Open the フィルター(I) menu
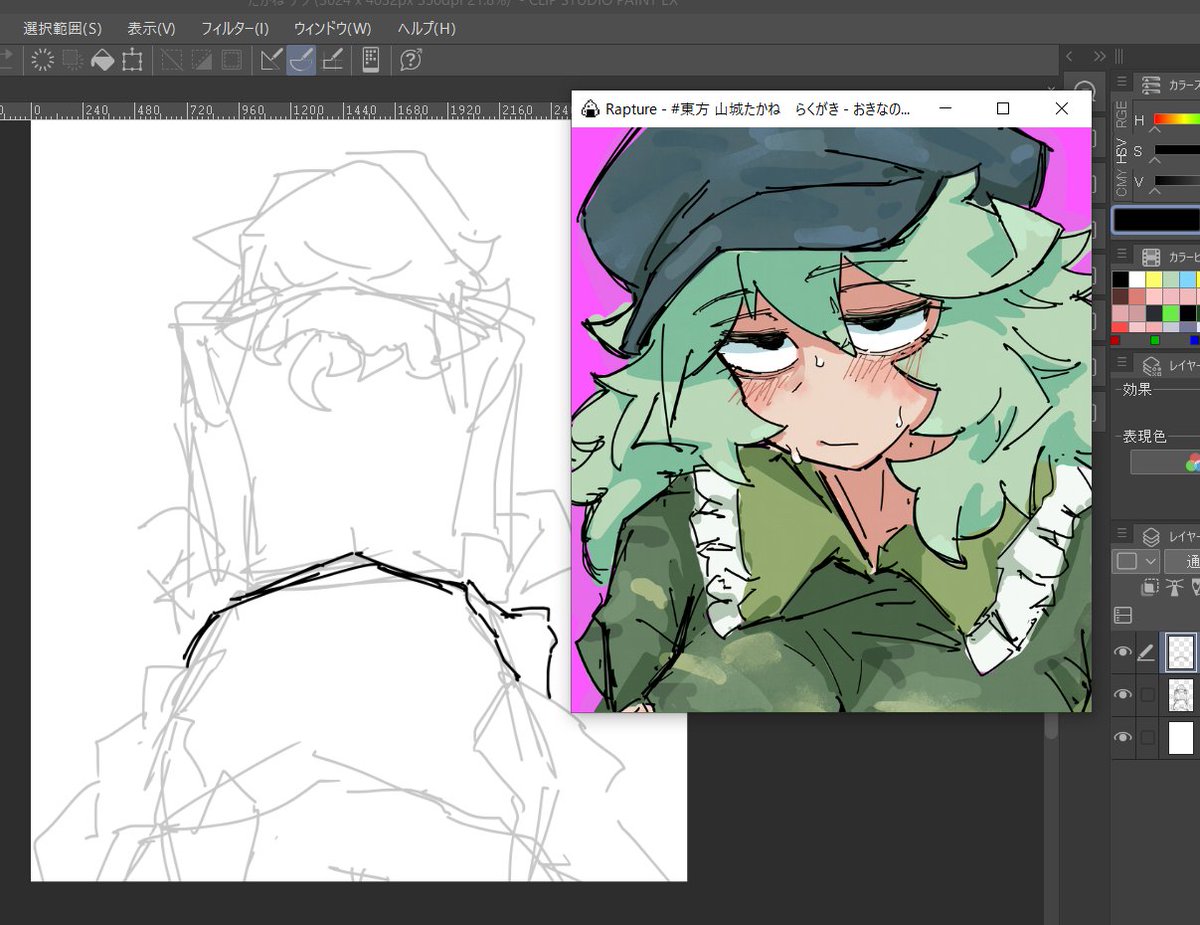 tap(234, 28)
